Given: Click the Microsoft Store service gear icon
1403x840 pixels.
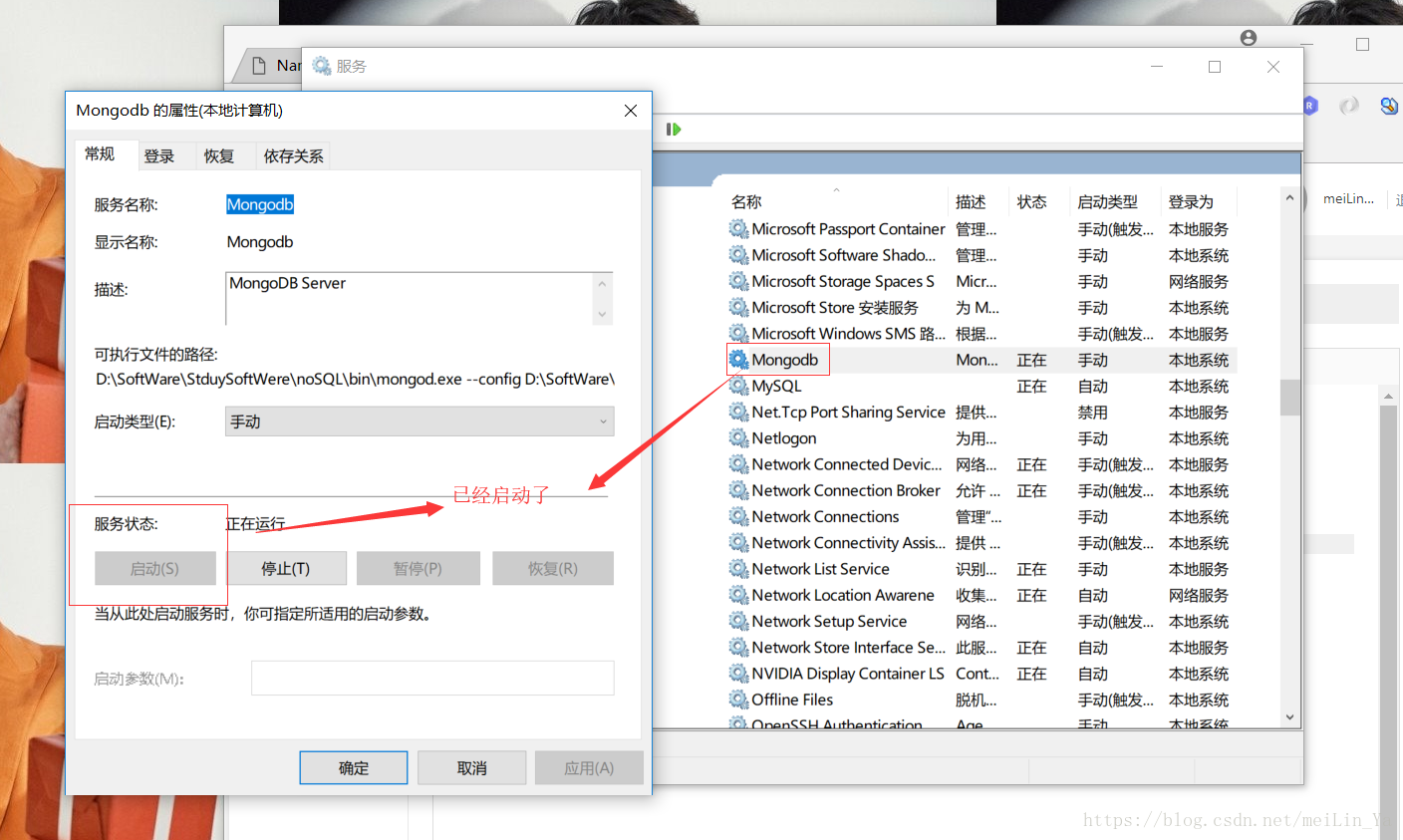Looking at the screenshot, I should pos(738,307).
